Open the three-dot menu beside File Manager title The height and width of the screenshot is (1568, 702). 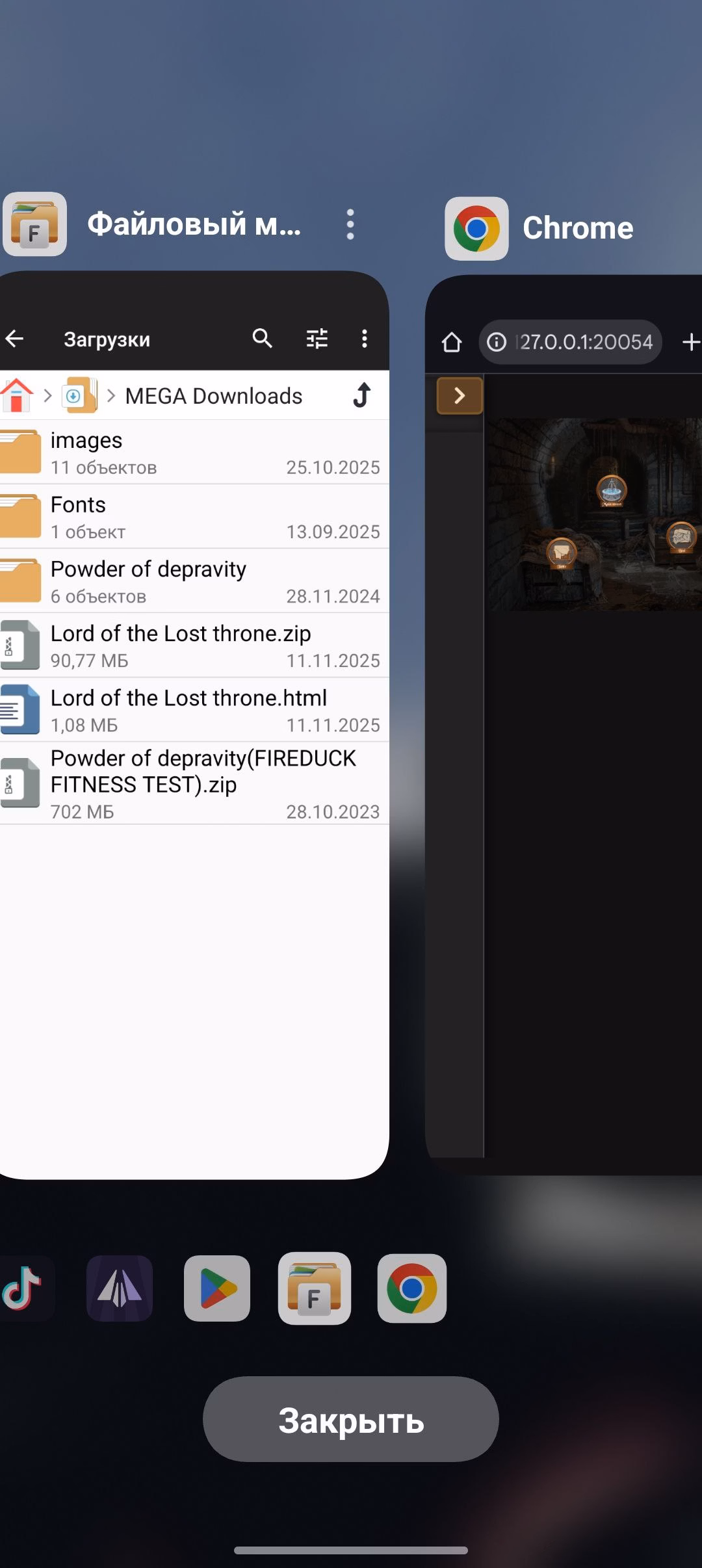(x=350, y=224)
